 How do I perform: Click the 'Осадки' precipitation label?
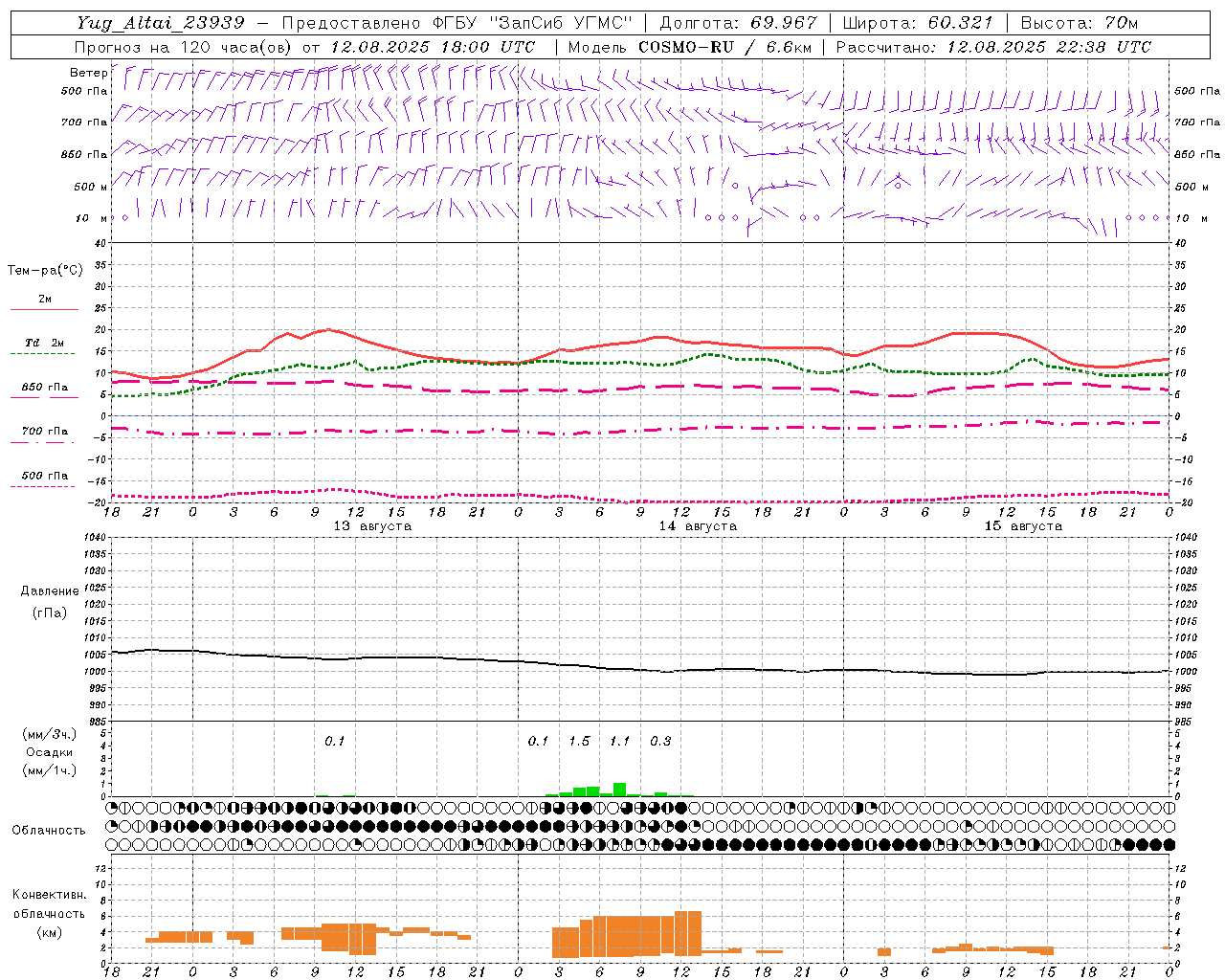tap(50, 752)
